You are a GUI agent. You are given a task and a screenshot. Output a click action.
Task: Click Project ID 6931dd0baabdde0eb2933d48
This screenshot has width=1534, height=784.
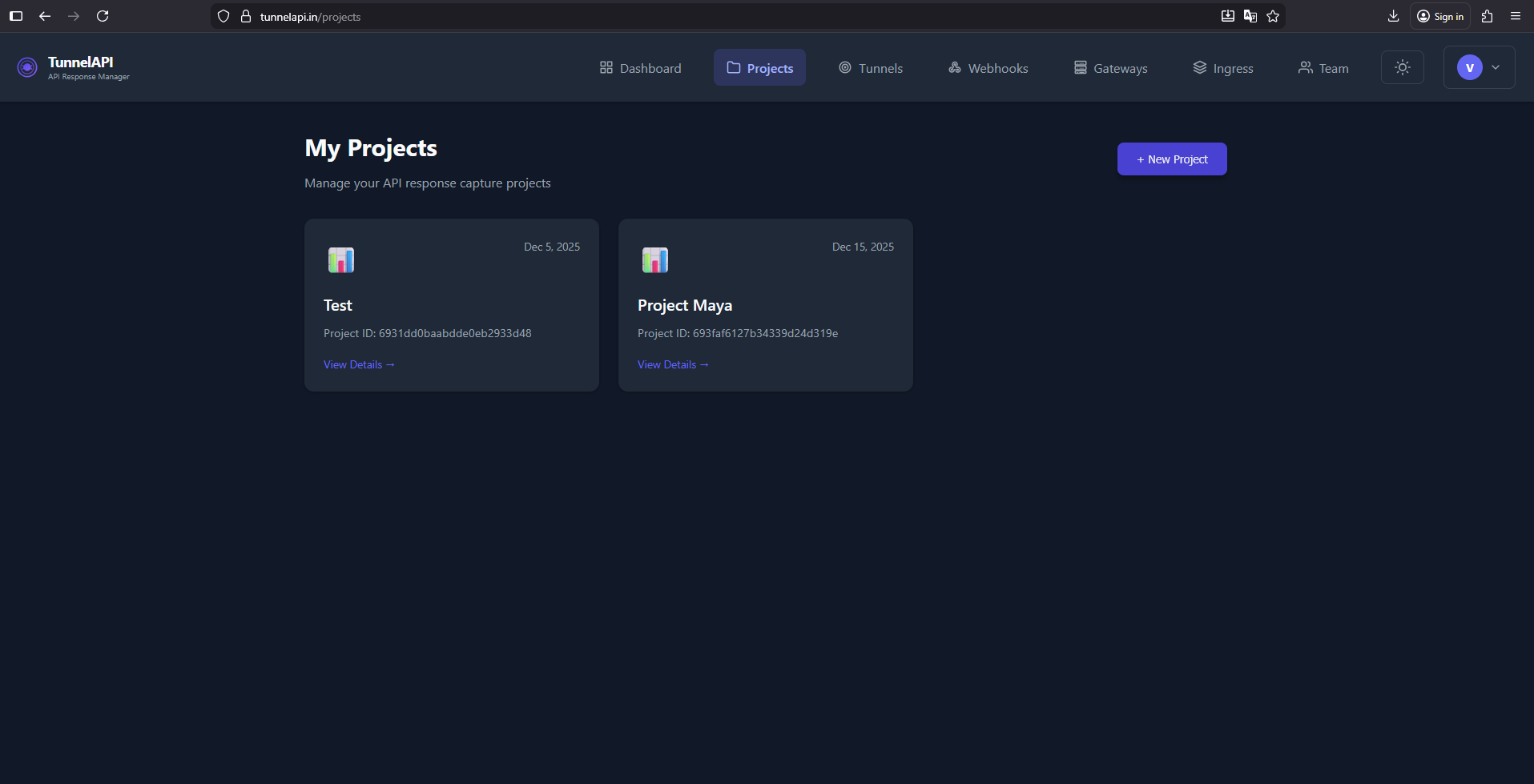click(x=428, y=333)
